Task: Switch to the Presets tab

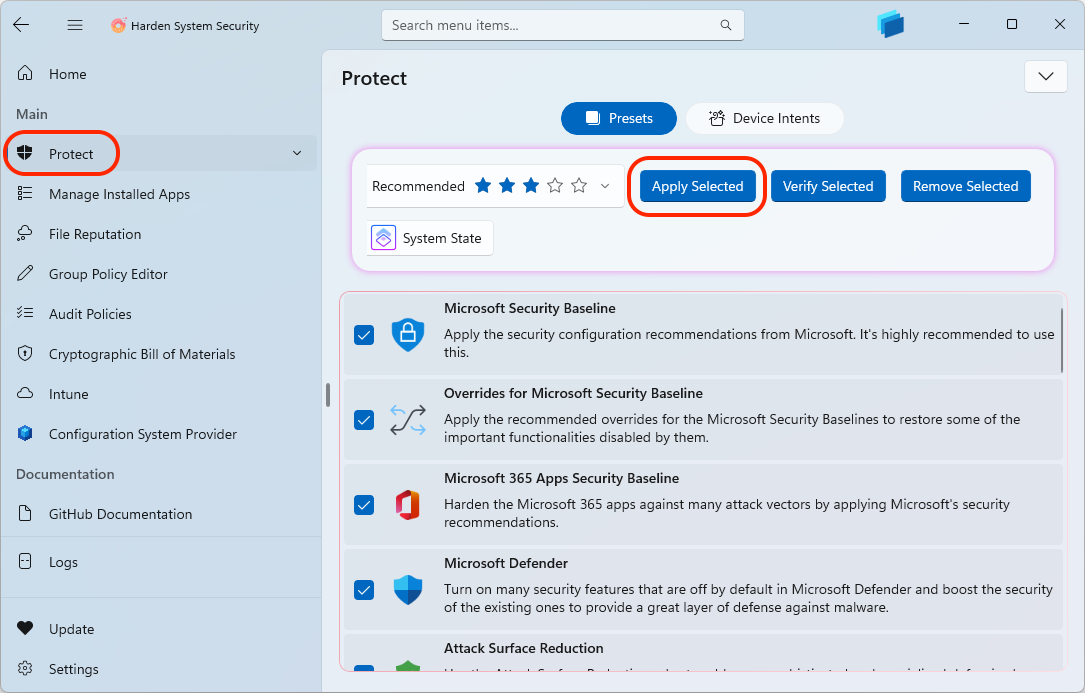Action: [619, 118]
